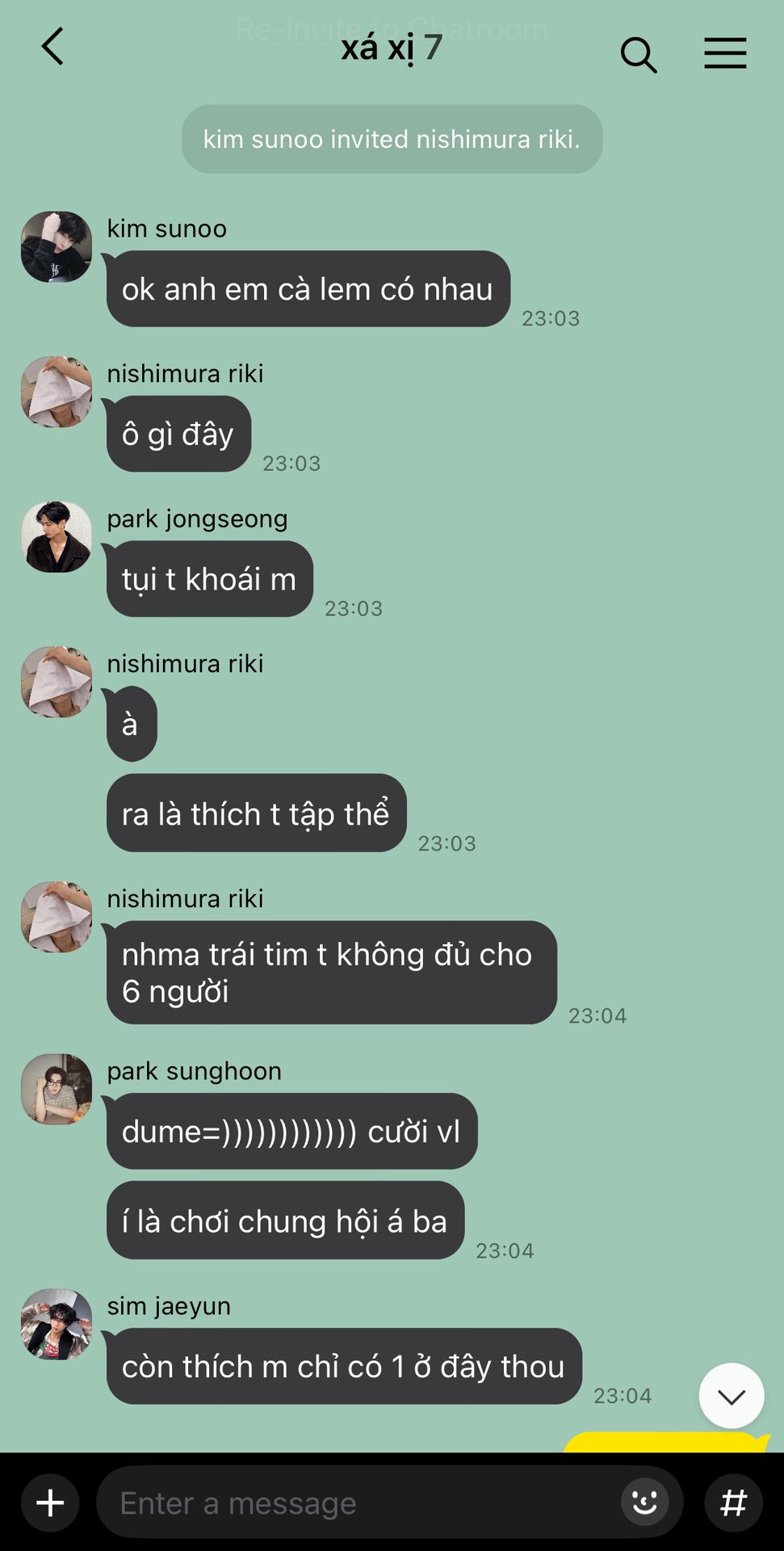Open the hamburger menu icon
The width and height of the screenshot is (784, 1551).
pos(725,53)
